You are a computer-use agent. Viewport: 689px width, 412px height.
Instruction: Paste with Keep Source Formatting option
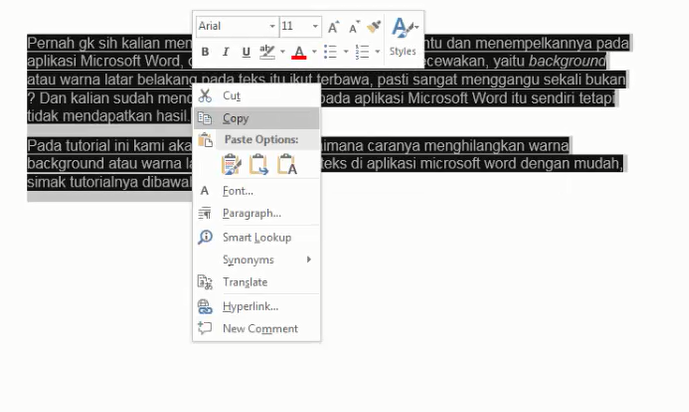point(231,164)
